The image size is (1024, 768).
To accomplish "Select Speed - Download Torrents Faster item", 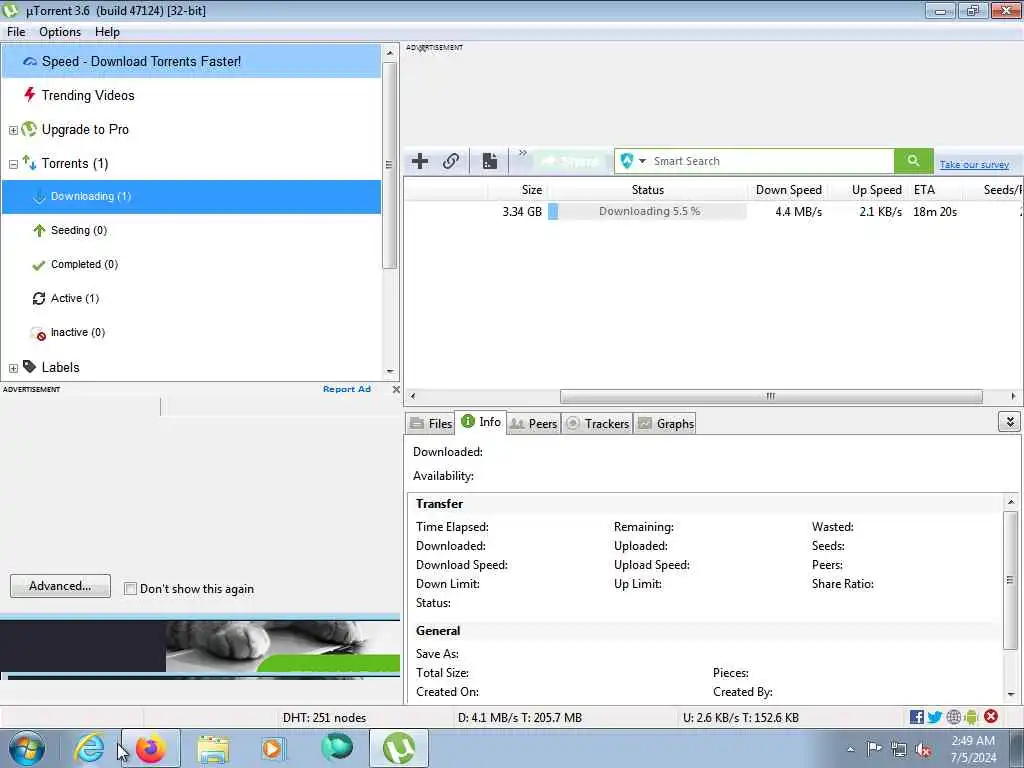I will (191, 61).
